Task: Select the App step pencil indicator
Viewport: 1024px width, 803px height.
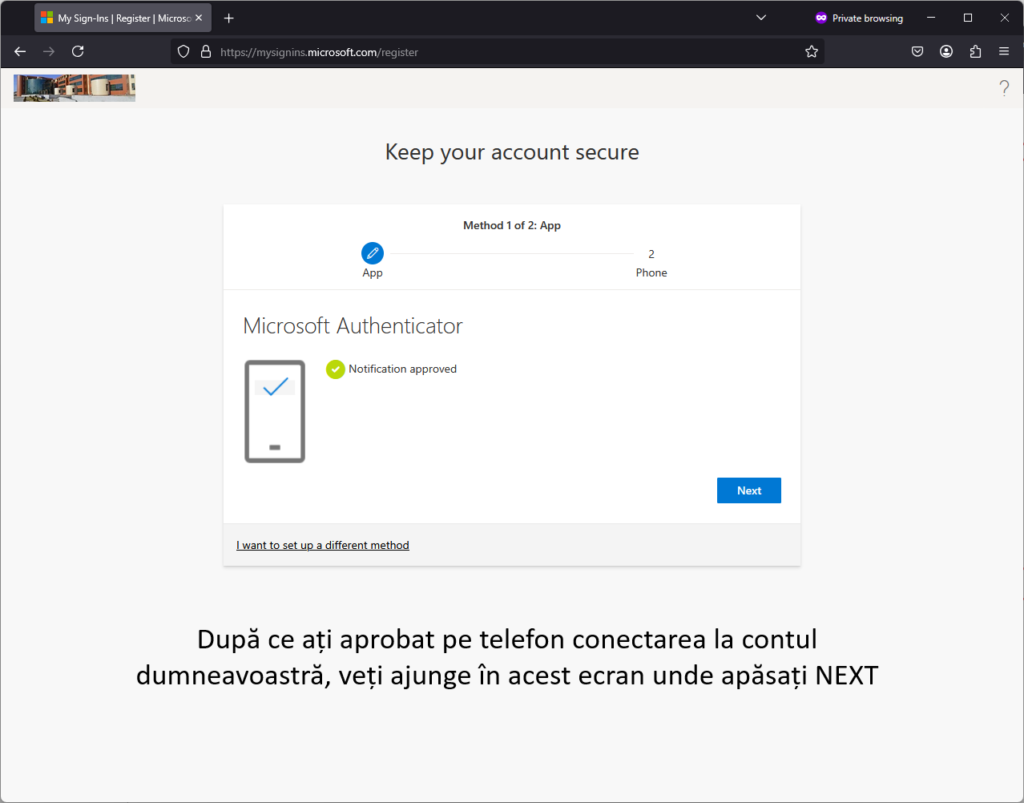Action: pyautogui.click(x=372, y=253)
